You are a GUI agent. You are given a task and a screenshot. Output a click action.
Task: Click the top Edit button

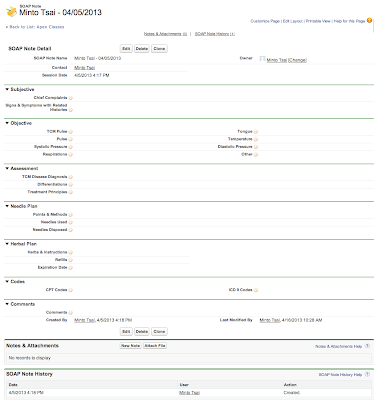pyautogui.click(x=126, y=49)
